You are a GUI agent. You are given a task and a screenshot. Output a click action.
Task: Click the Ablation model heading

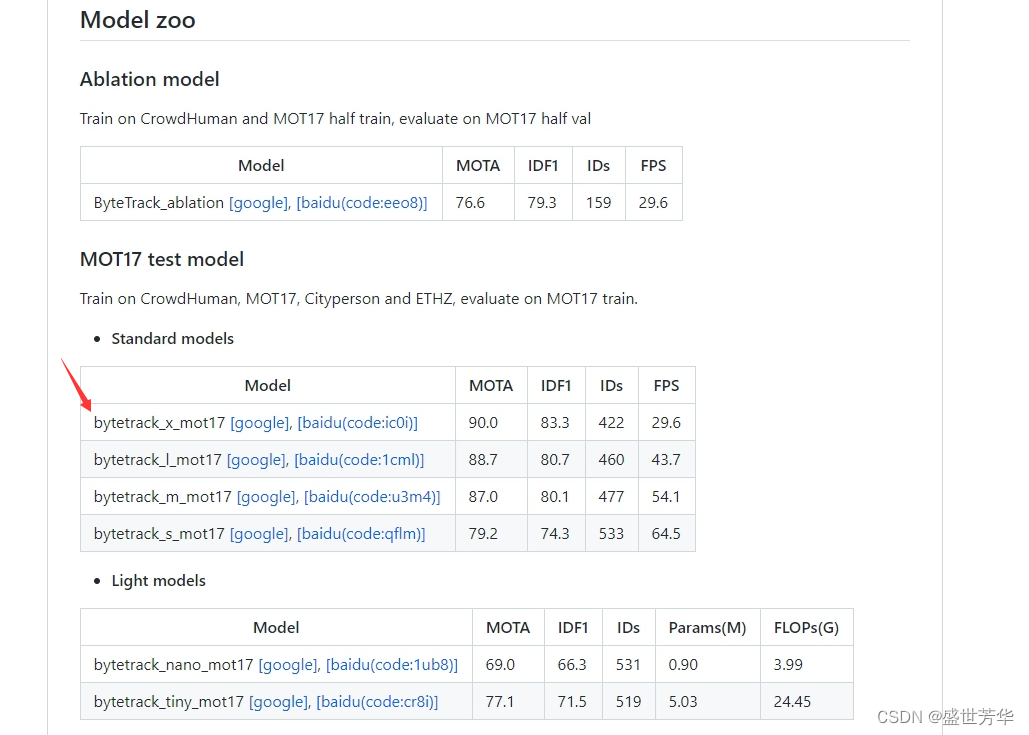150,80
